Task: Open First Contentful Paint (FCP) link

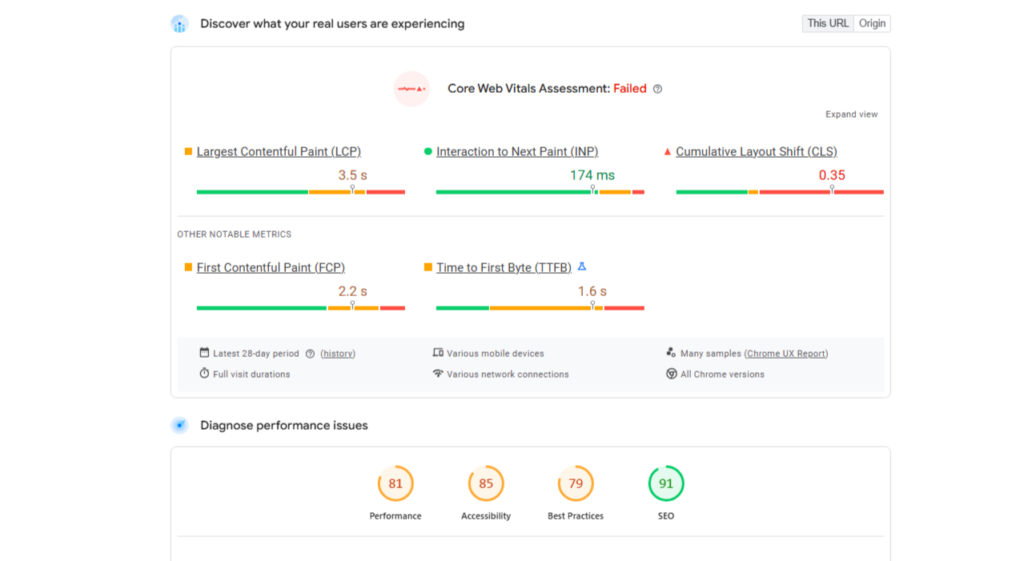Action: (270, 267)
